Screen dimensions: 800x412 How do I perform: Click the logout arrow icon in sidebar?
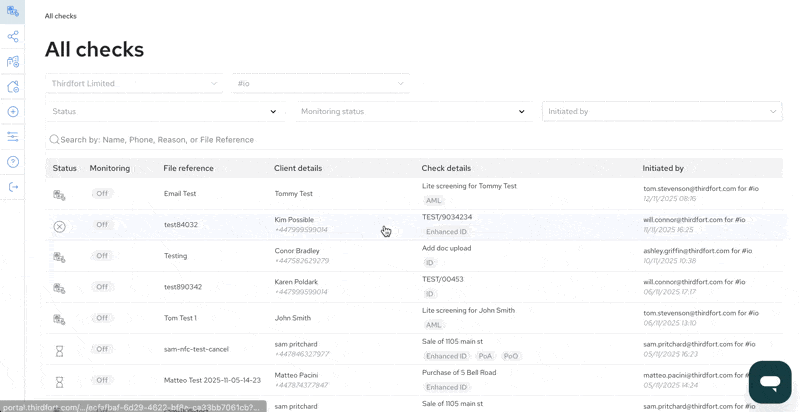point(13,187)
